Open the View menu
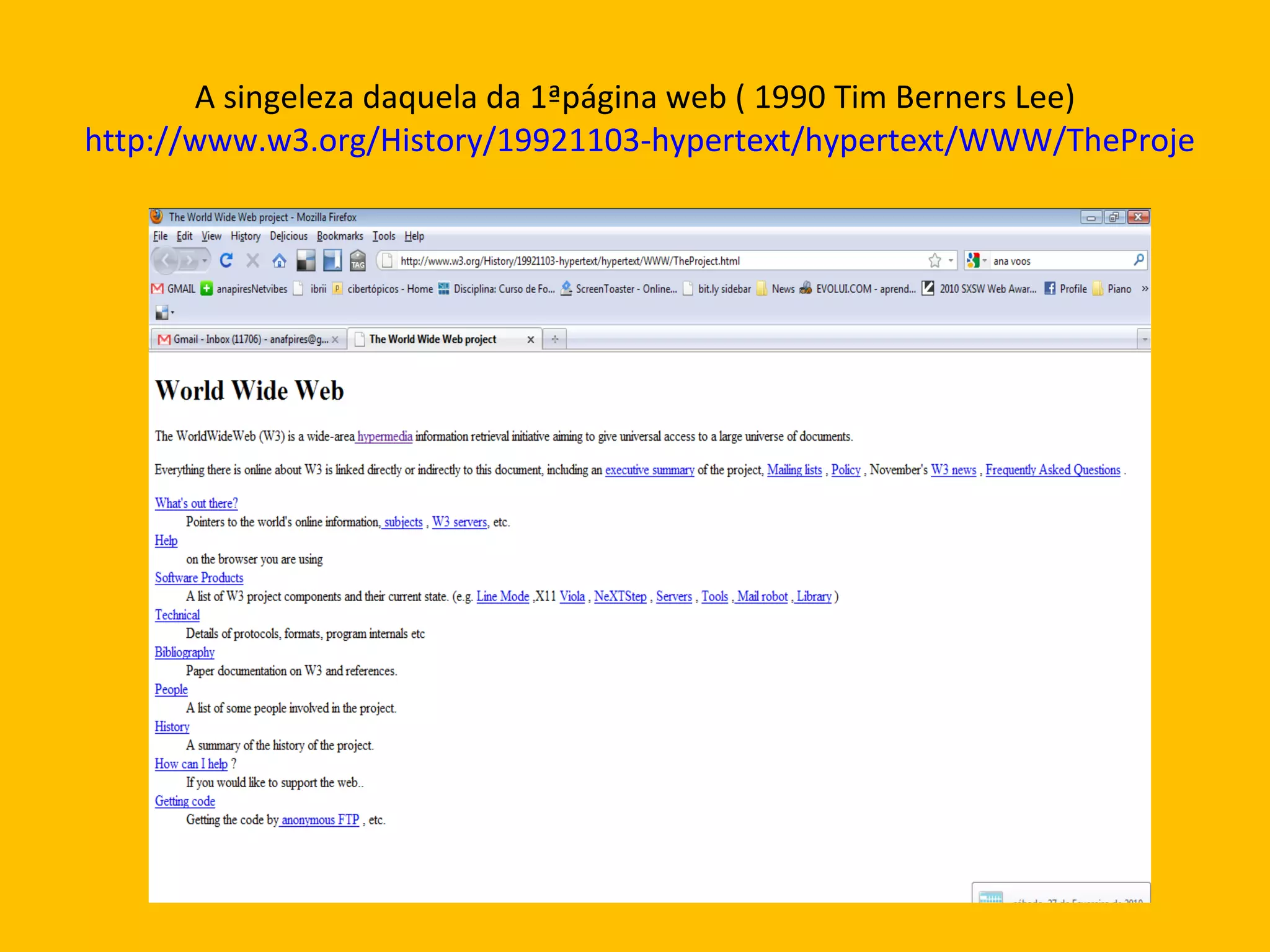The image size is (1270, 952). [211, 236]
